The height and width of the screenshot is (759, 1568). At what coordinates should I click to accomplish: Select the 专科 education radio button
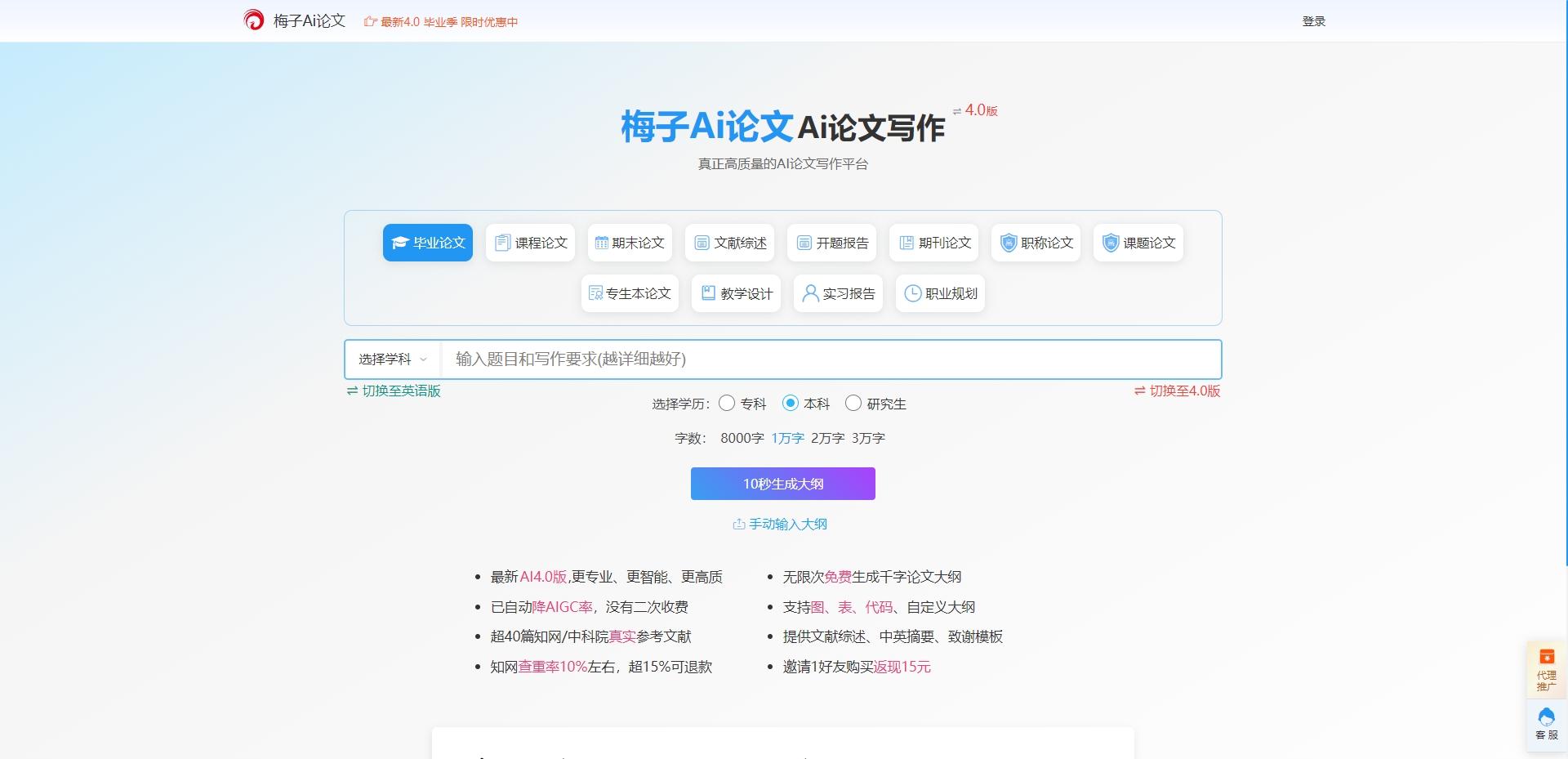727,403
